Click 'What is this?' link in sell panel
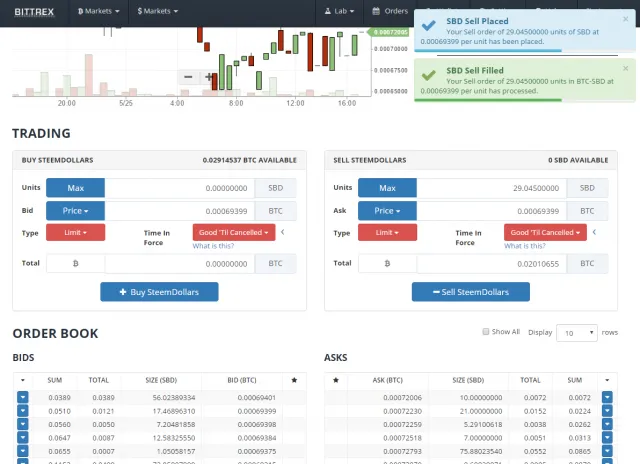 click(x=524, y=246)
